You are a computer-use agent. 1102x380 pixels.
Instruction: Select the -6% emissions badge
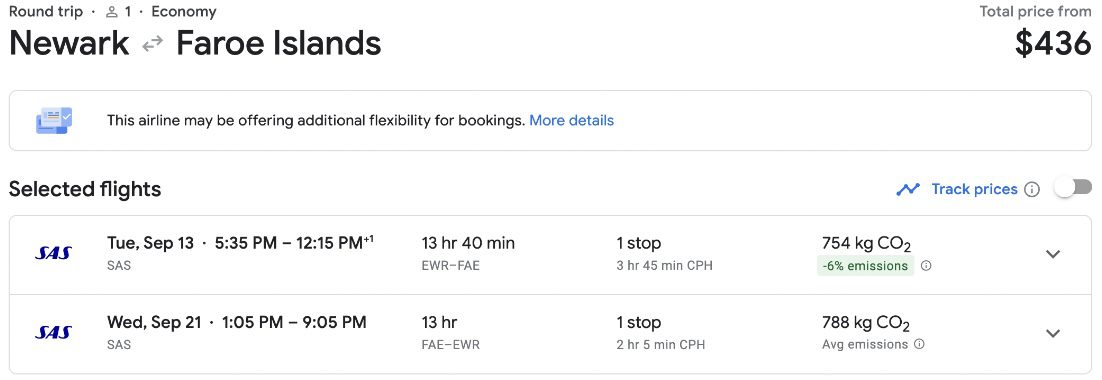(865, 266)
